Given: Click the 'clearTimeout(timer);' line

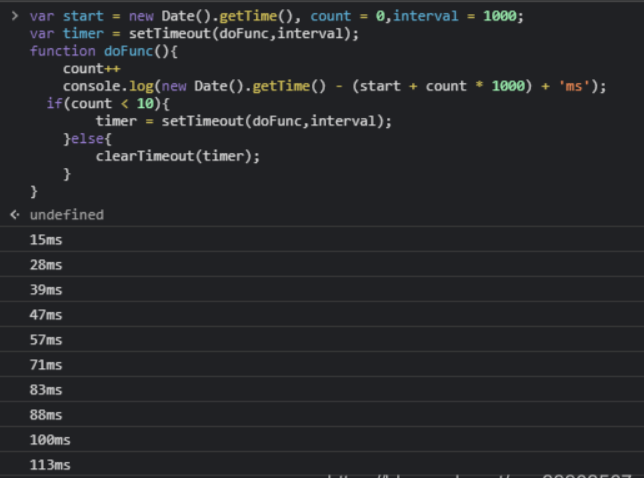Looking at the screenshot, I should tap(178, 156).
